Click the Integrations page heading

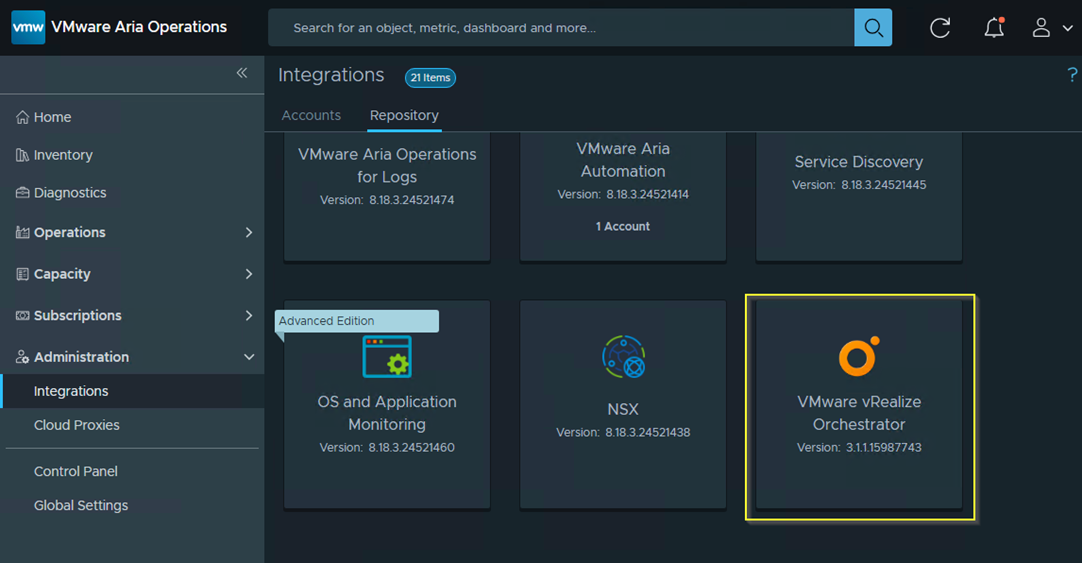point(331,75)
